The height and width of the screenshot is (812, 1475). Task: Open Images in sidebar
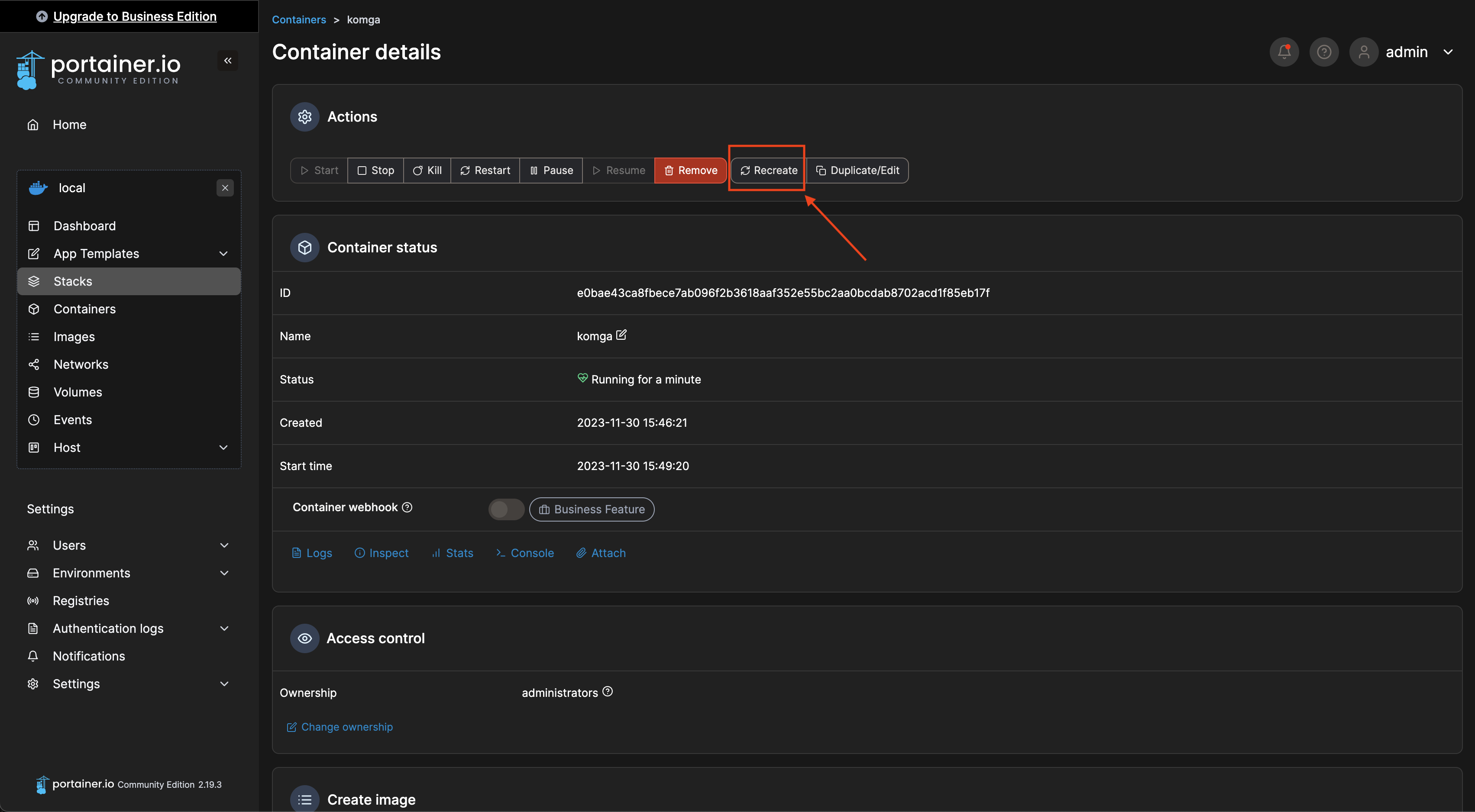click(x=129, y=336)
